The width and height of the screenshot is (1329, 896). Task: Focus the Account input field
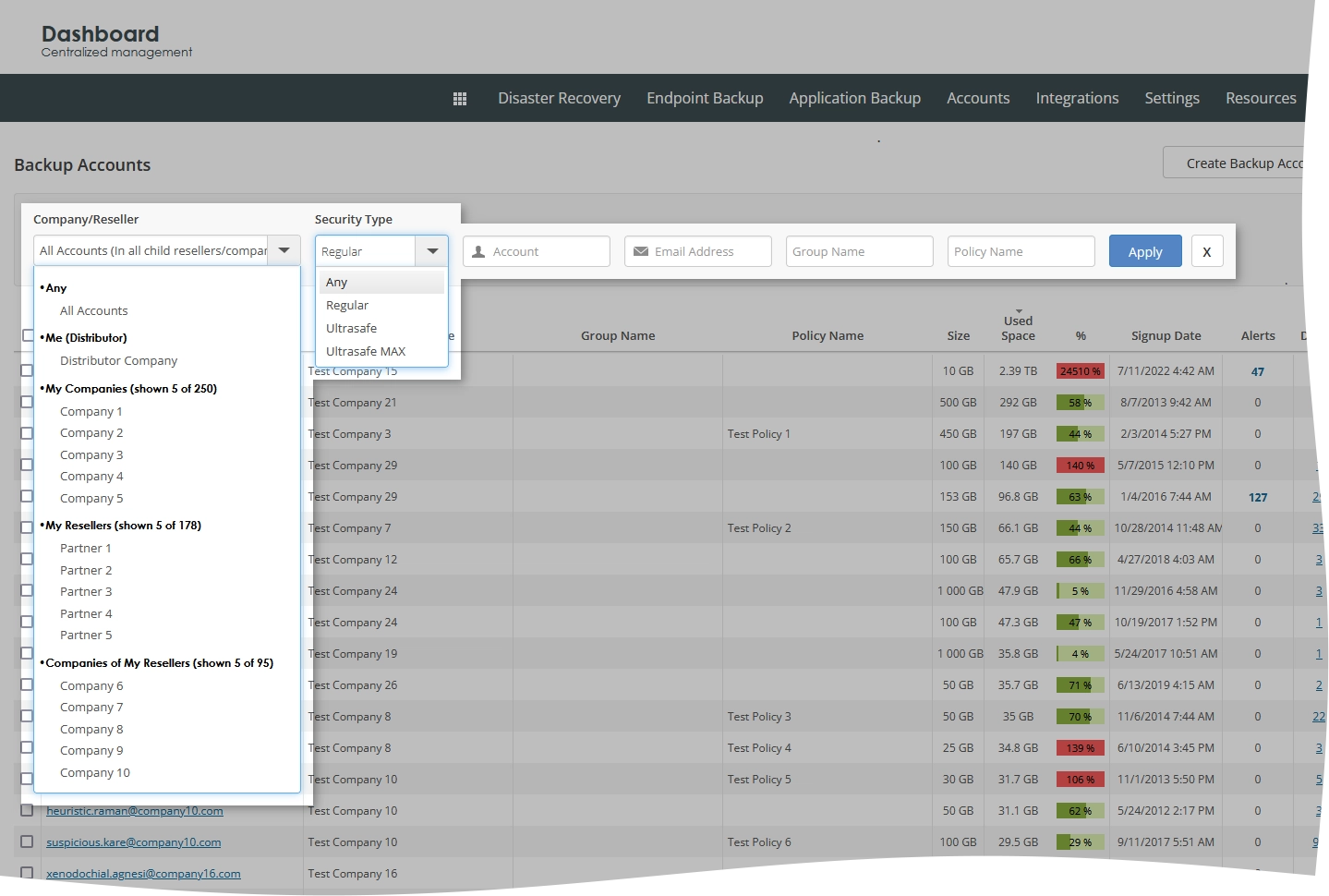(537, 251)
